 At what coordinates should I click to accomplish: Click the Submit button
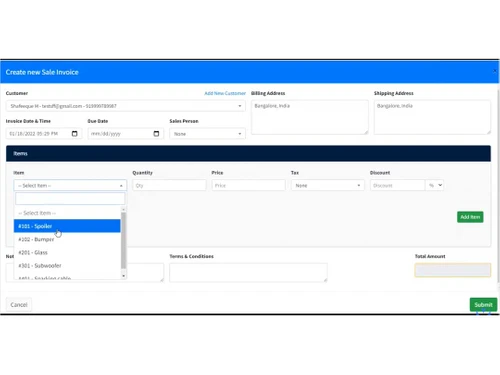coord(483,305)
